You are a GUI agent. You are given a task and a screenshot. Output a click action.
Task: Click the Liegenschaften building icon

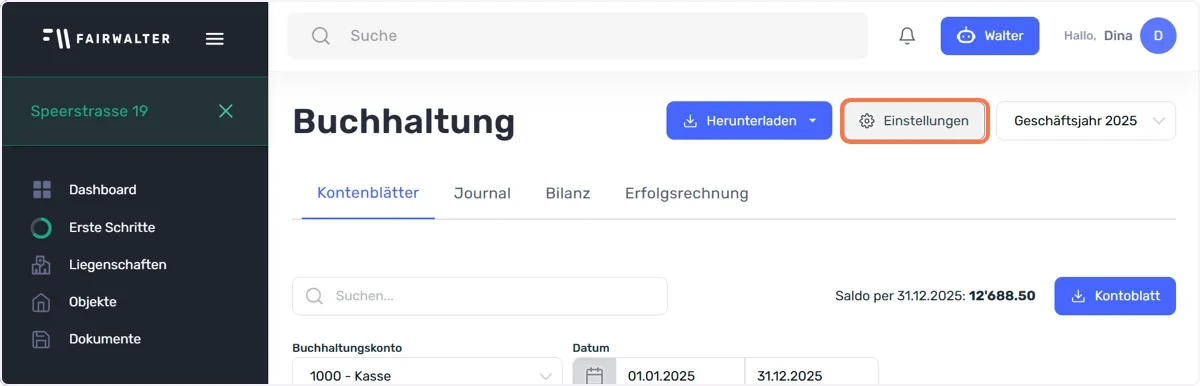[41, 265]
